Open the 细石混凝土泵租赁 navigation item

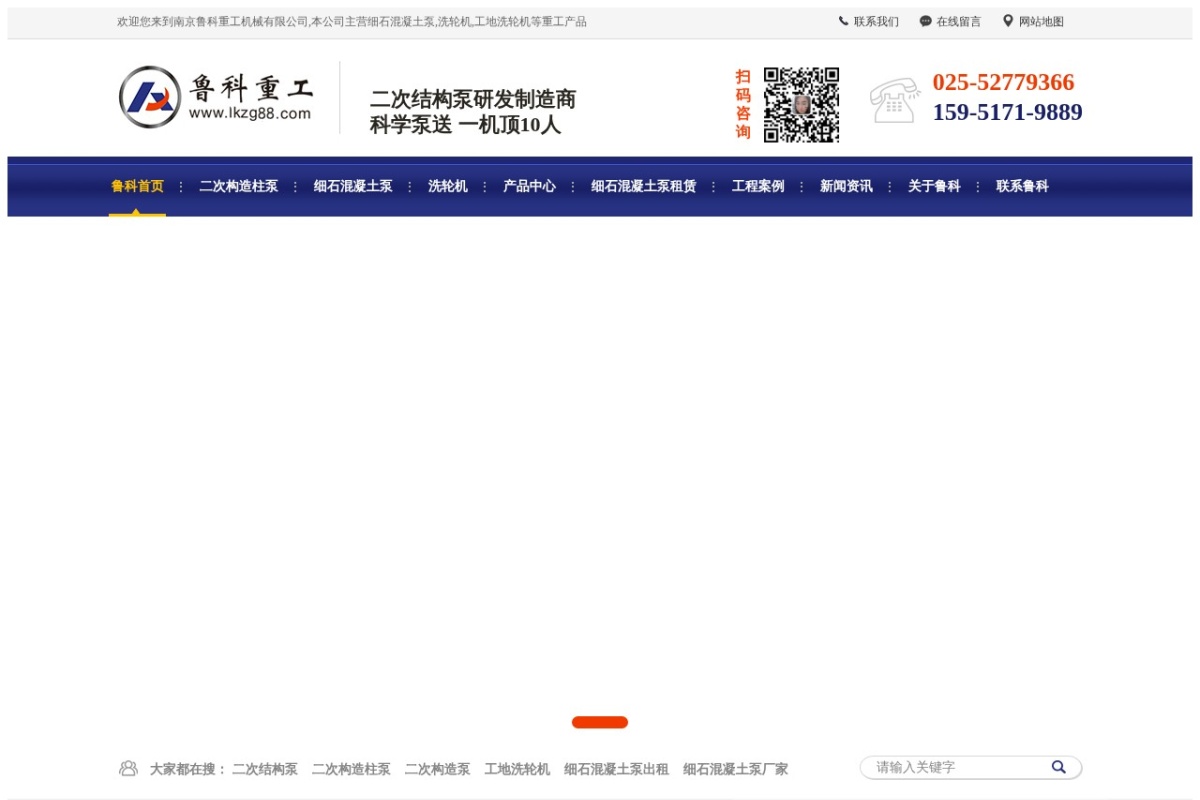point(643,186)
